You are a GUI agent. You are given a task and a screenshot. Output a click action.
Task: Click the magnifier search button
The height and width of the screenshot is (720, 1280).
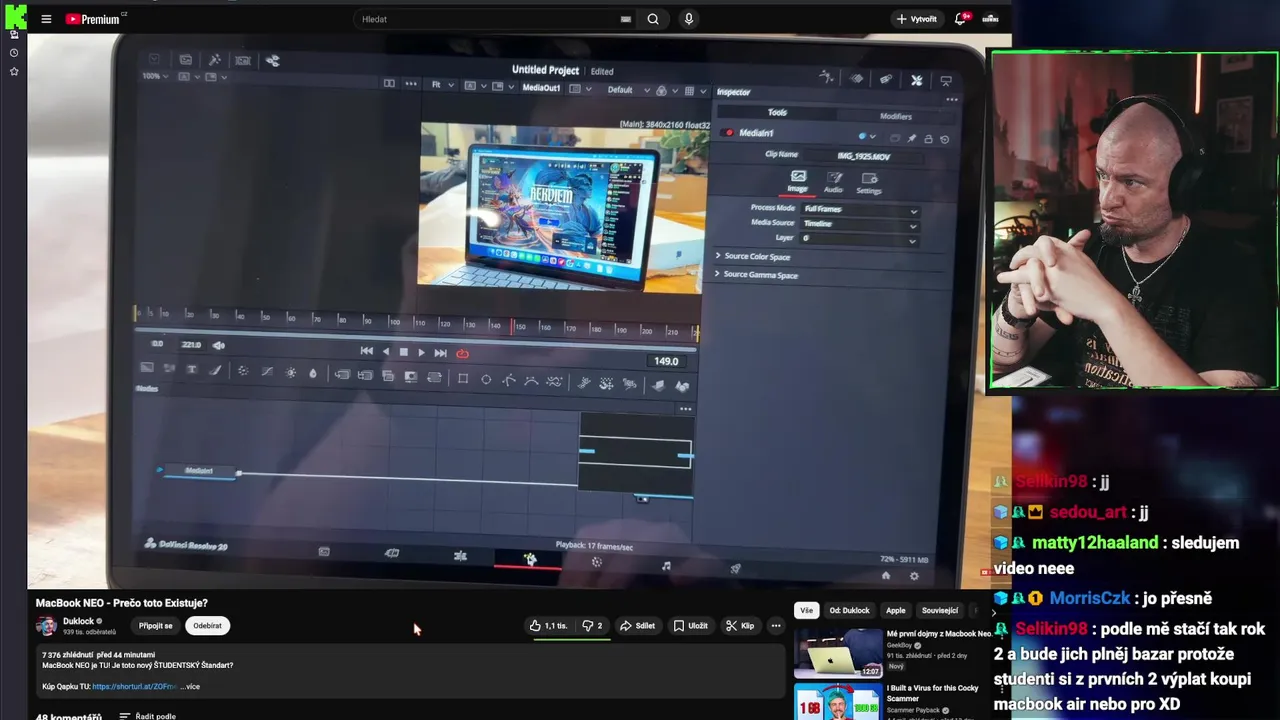click(653, 19)
